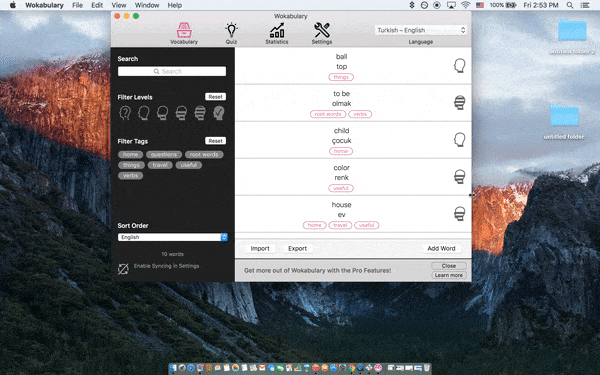This screenshot has width=600, height=375.
Task: Click the Export button
Action: click(297, 248)
